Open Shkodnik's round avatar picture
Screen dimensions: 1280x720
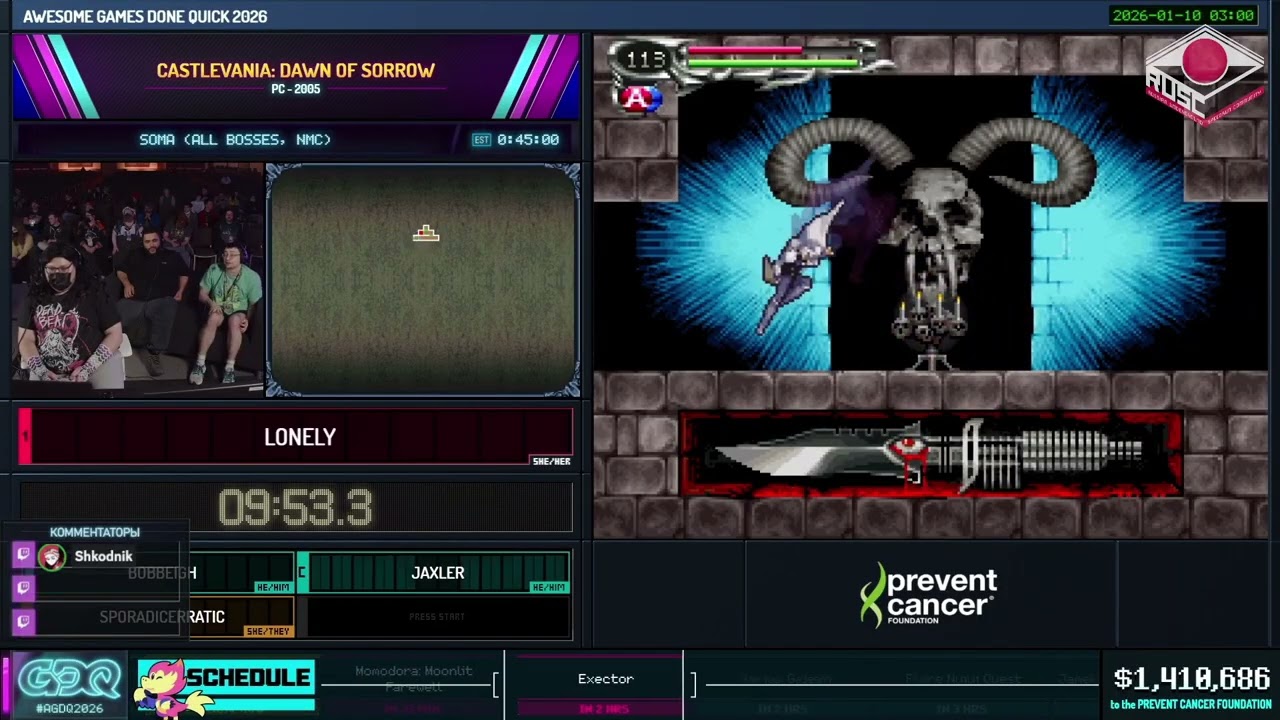(x=52, y=556)
